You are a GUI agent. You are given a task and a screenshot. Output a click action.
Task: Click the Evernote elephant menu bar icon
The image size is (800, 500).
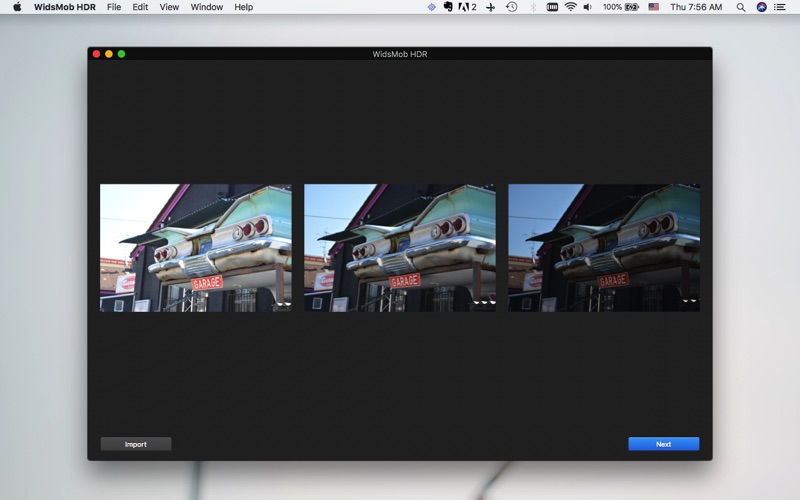449,7
